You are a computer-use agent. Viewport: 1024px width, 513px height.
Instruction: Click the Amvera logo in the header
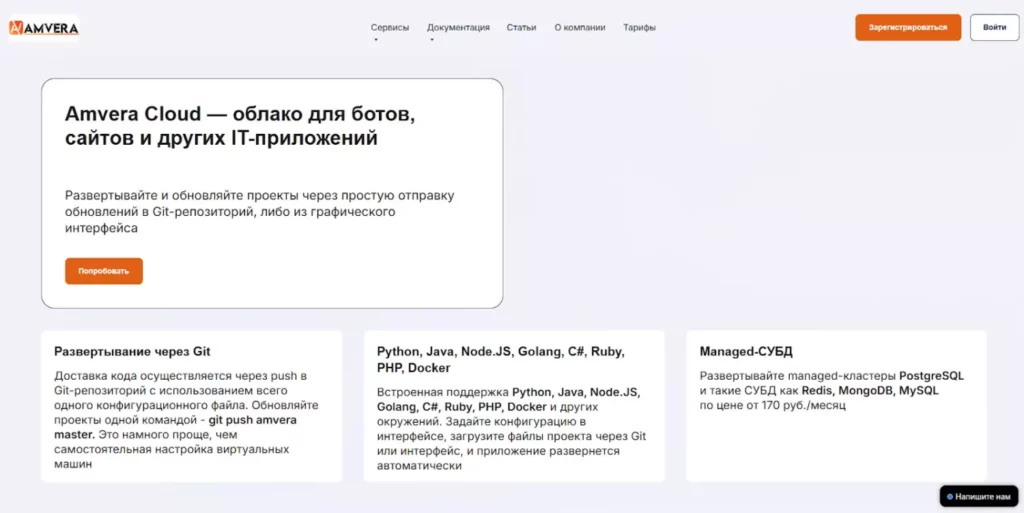(43, 28)
